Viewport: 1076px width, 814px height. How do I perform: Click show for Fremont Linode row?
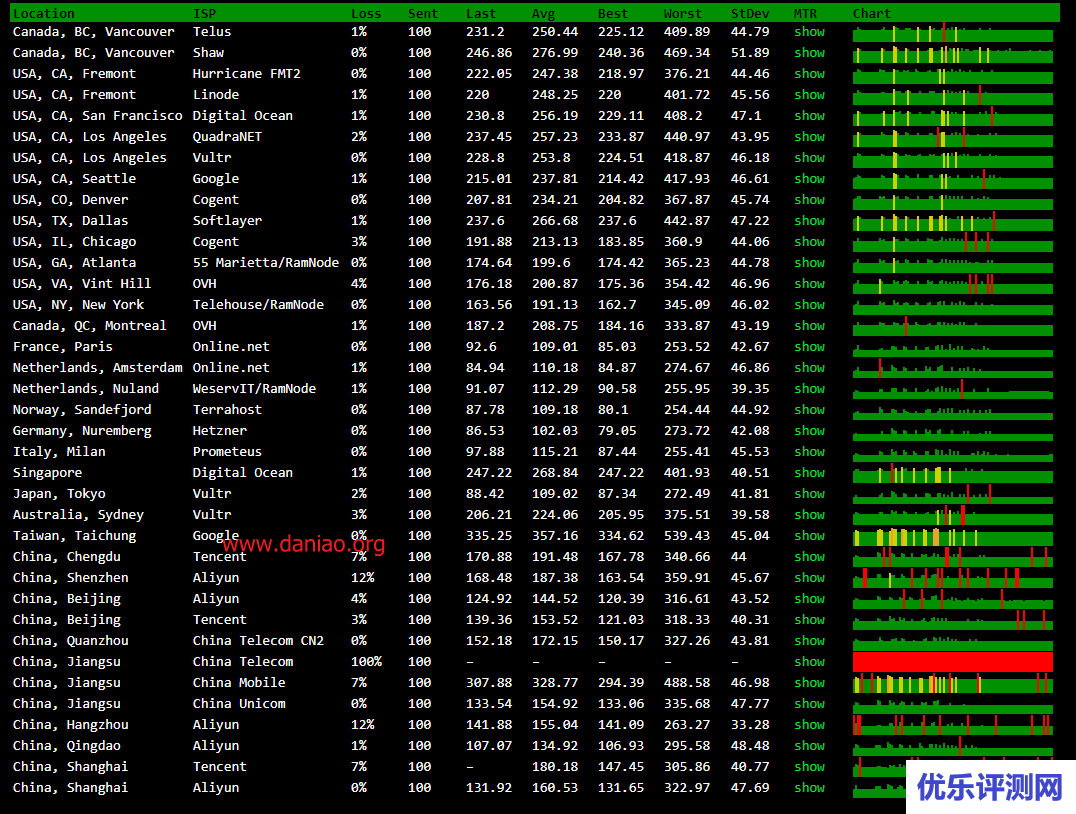coord(809,95)
